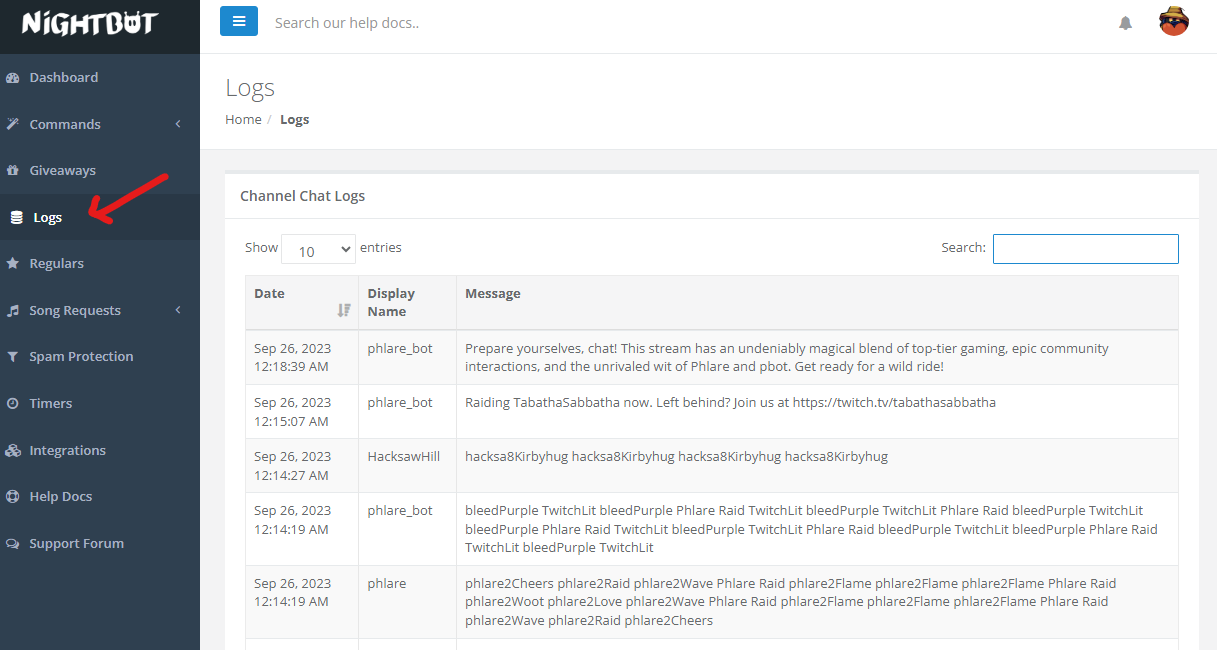Click the Home breadcrumb link
The width and height of the screenshot is (1217, 650).
(243, 119)
